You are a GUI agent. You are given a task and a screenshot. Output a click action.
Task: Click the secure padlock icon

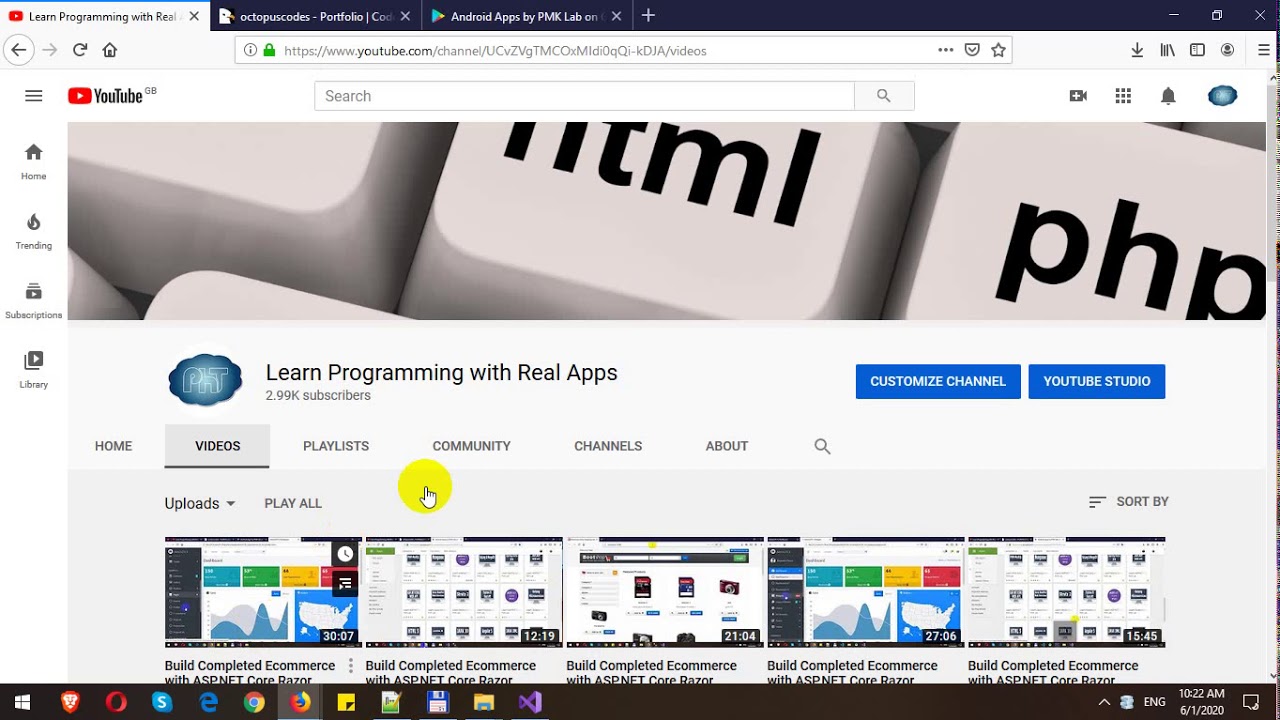[269, 50]
